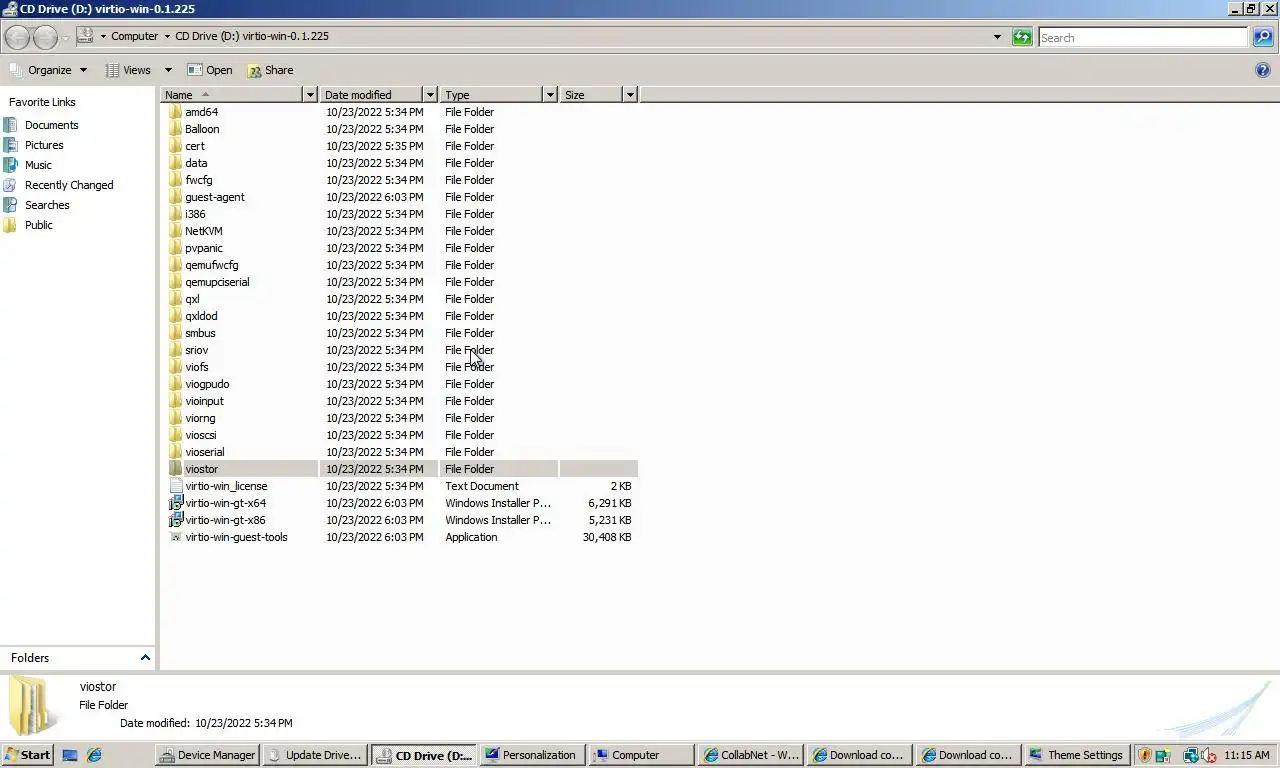Click the Refresh button beside address bar
This screenshot has width=1280, height=768.
[1021, 37]
